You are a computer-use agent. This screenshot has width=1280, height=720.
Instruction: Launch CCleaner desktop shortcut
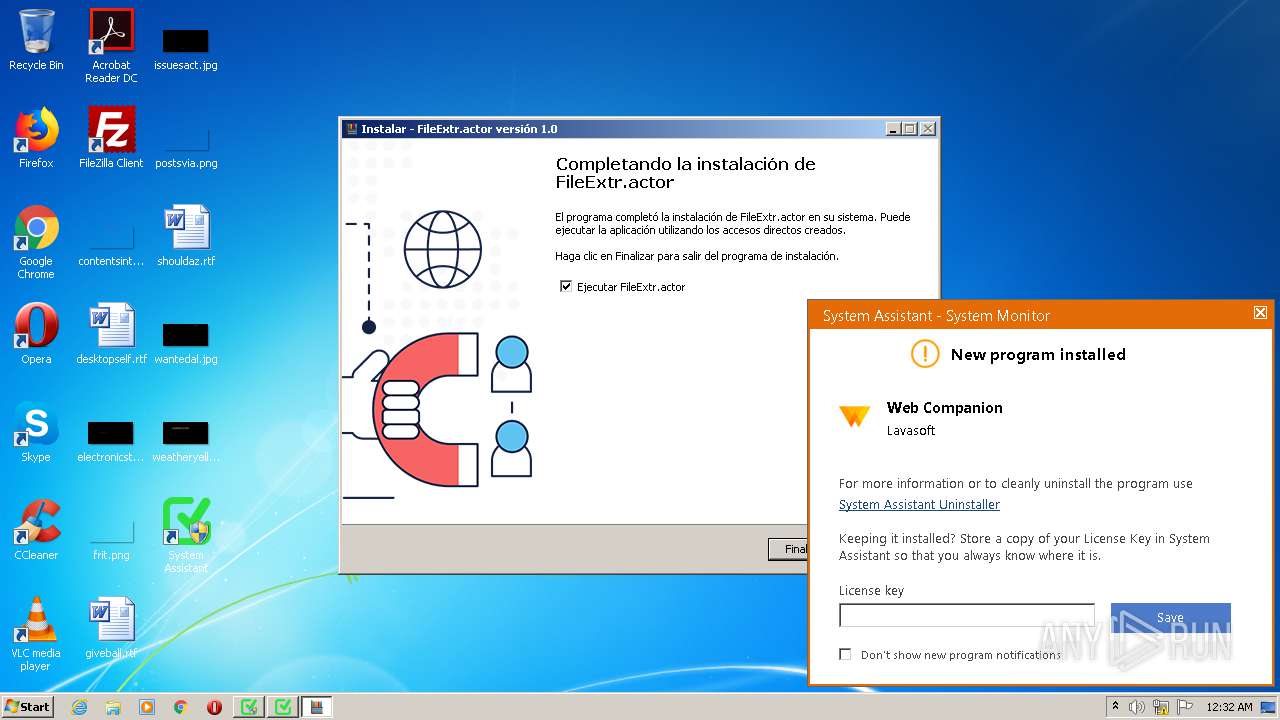36,529
